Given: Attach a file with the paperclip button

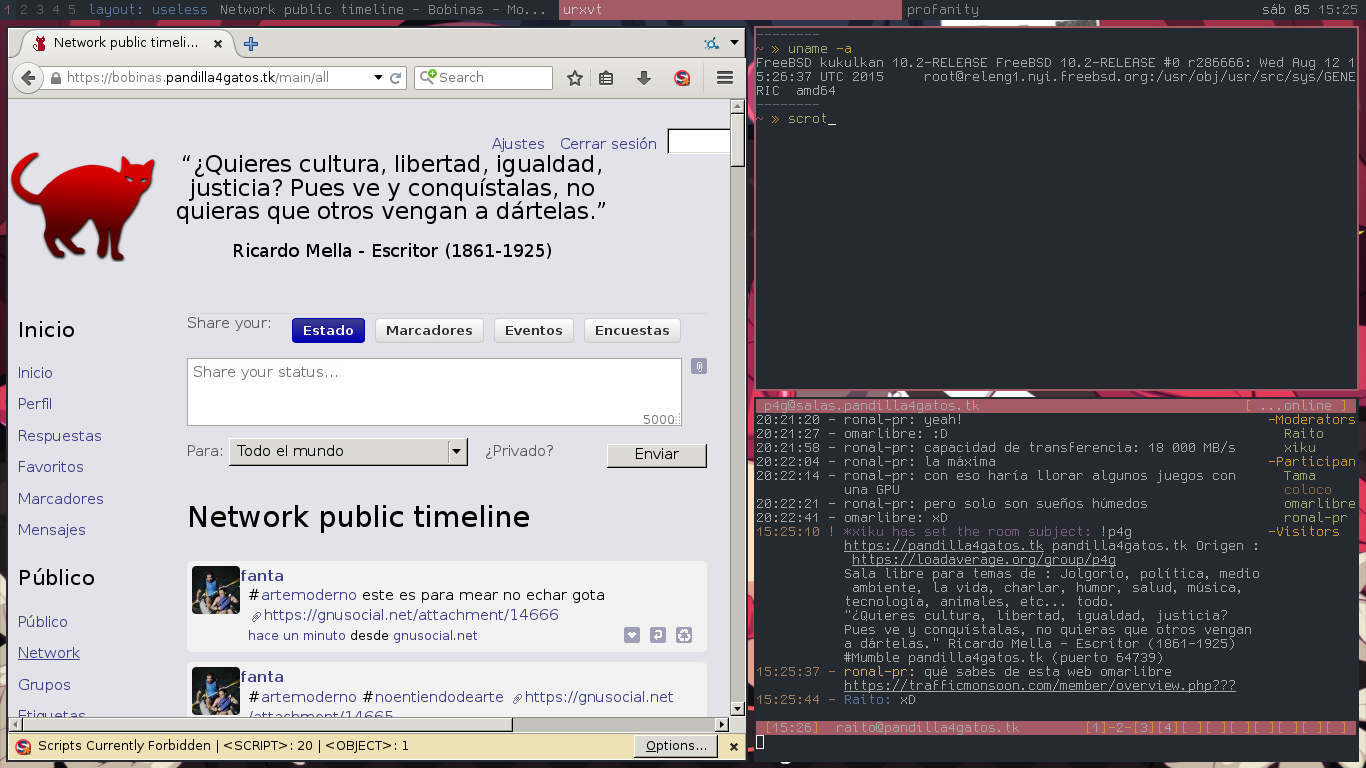Looking at the screenshot, I should pyautogui.click(x=699, y=366).
